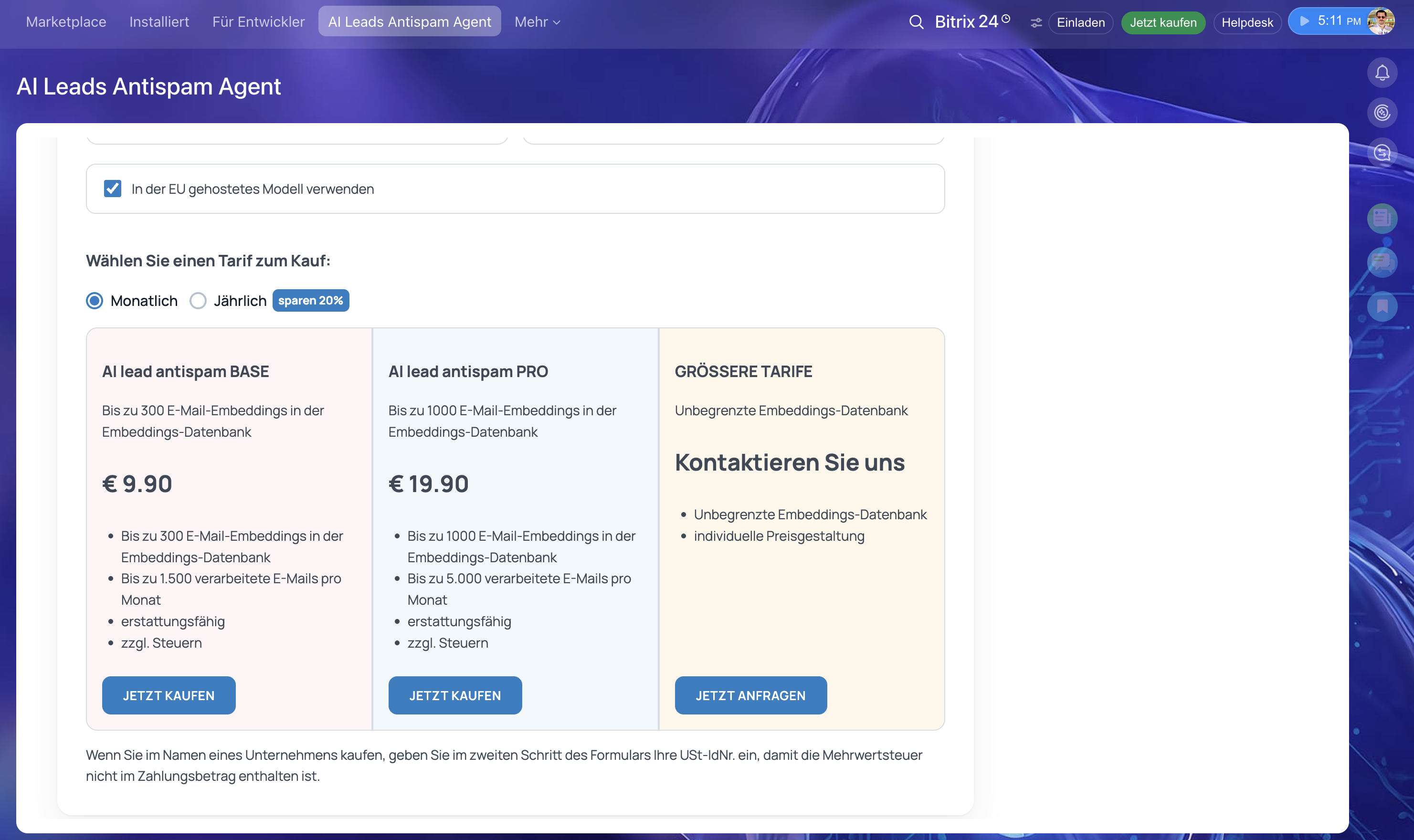Buy the AI lead antispam PRO plan
Screen dimensions: 1414x840
[455, 695]
